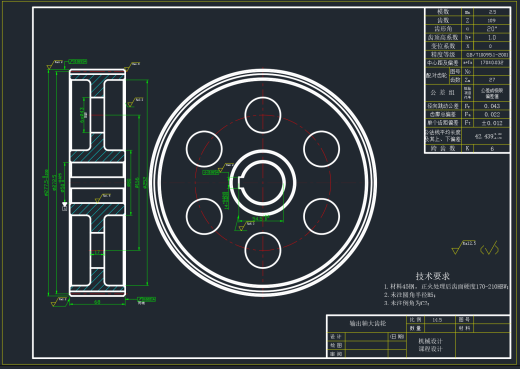Viewport: 520px width, 369px height.
Task: Click the 跨齿数 row label
Action: 443,148
